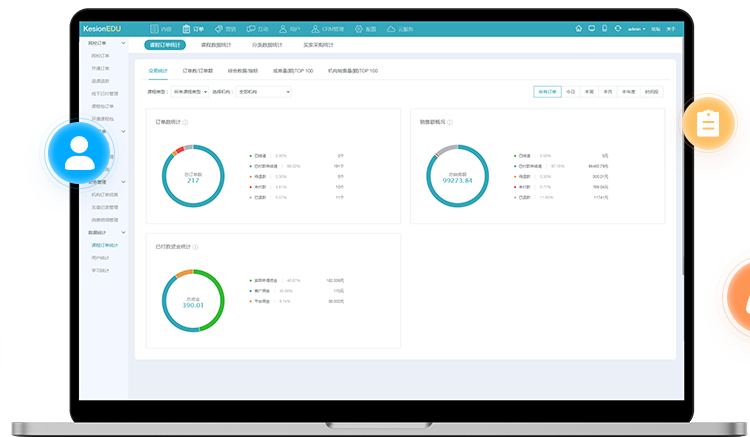Open the 课程类型 dropdown
The width and height of the screenshot is (750, 437).
190,91
